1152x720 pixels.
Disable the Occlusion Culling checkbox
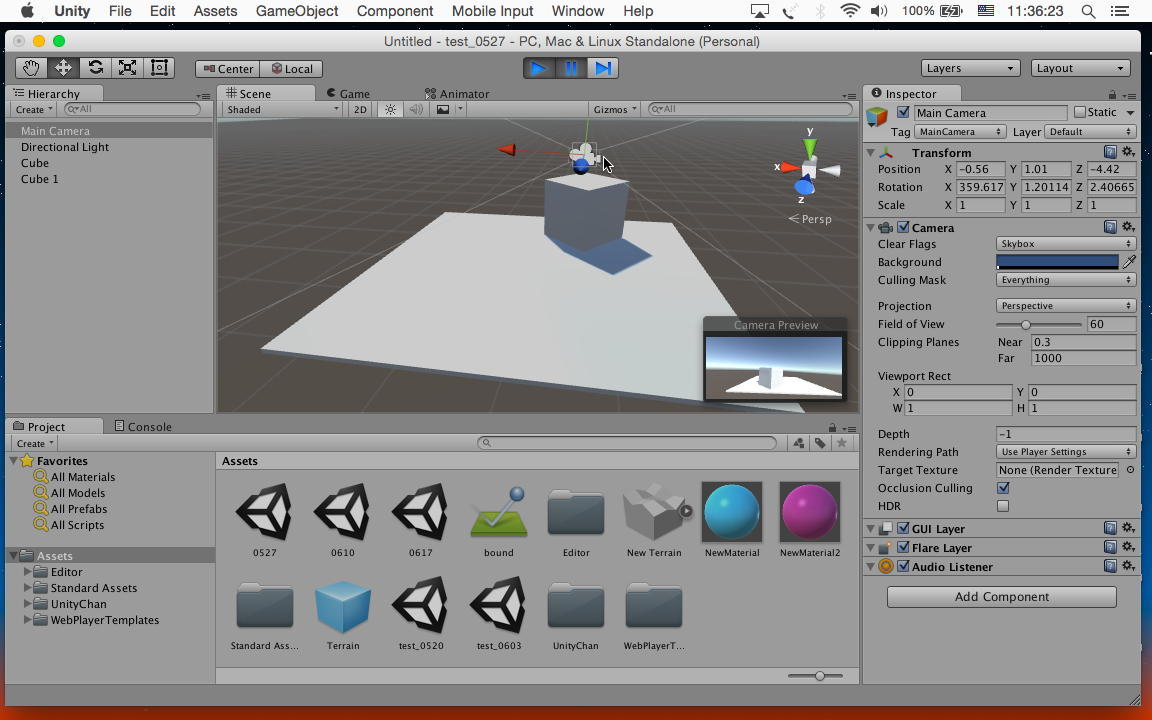(1003, 488)
